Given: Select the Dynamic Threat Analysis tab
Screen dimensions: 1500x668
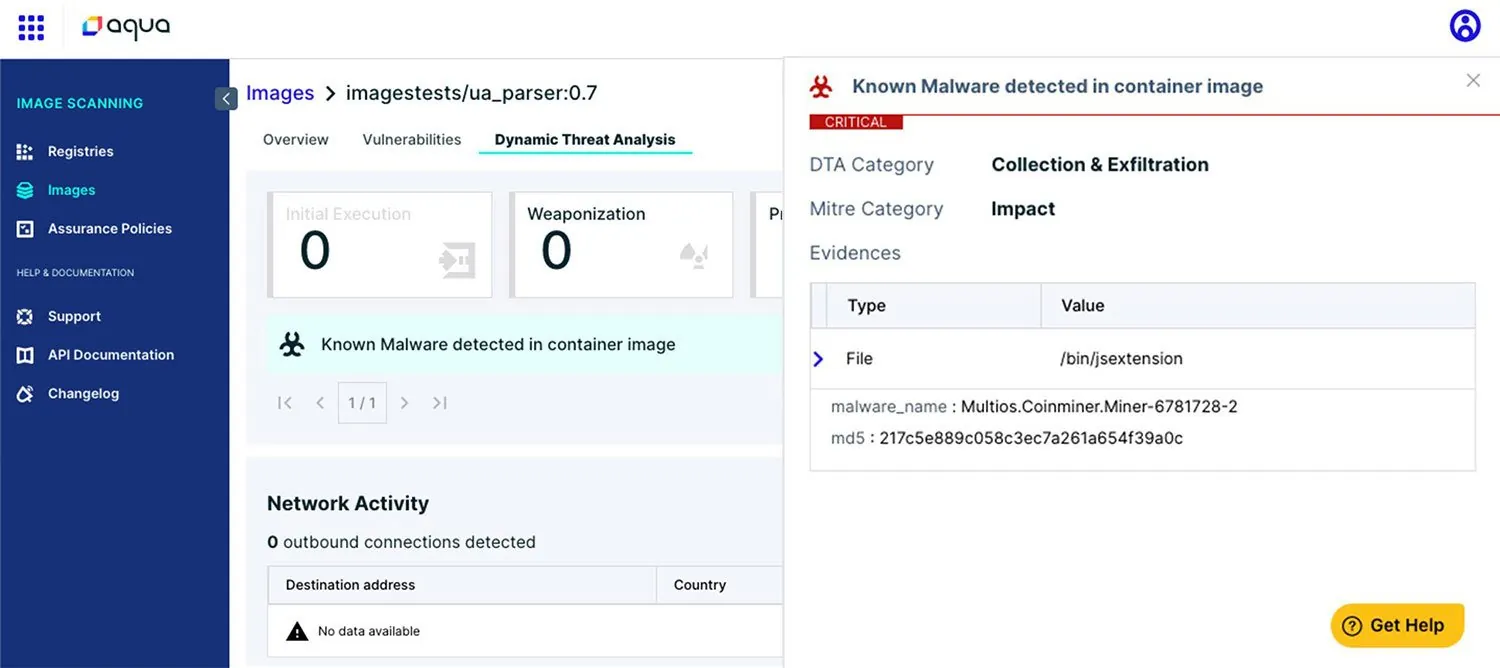Looking at the screenshot, I should pyautogui.click(x=585, y=140).
